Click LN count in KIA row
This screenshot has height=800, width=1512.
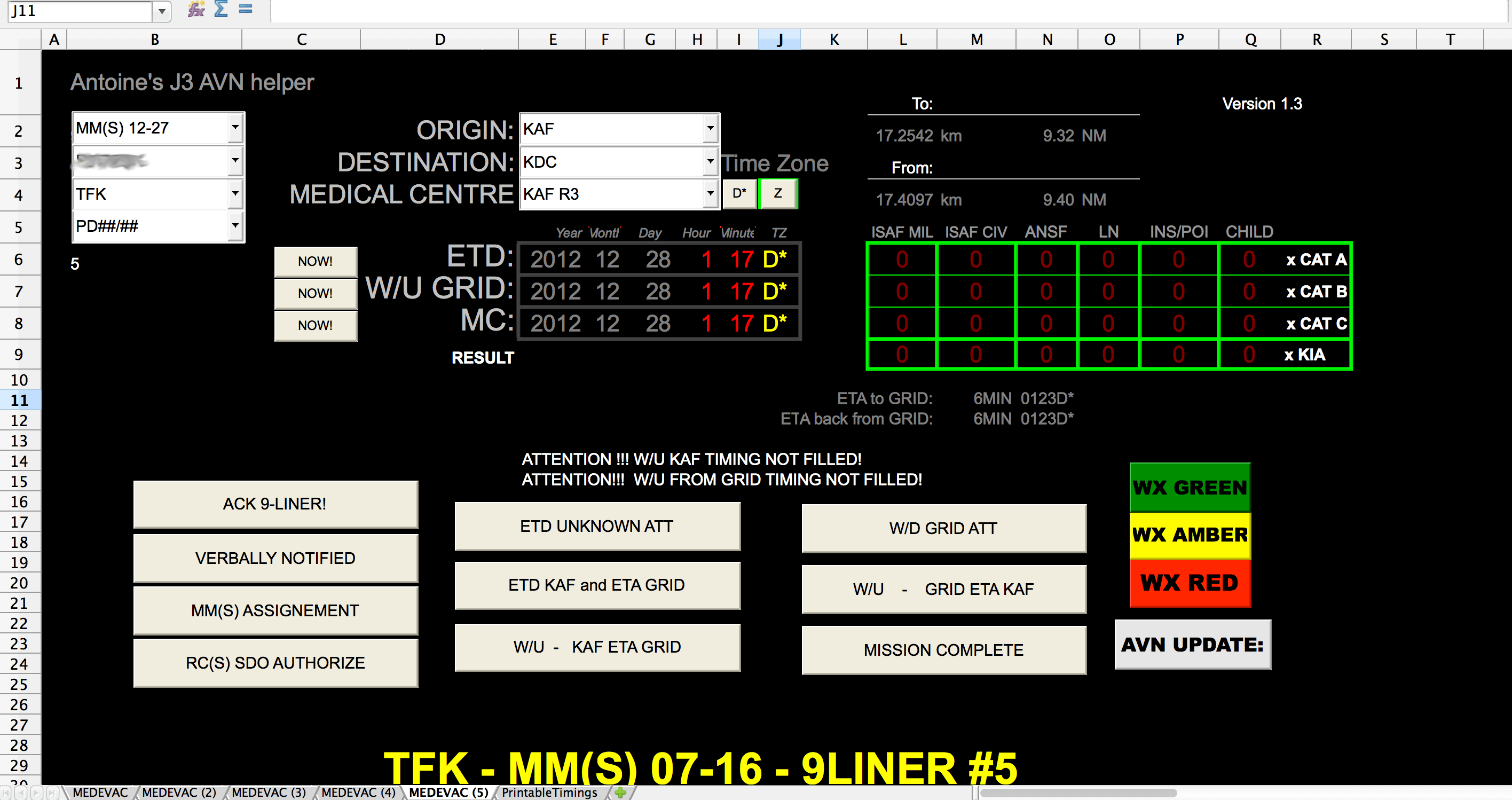click(1108, 355)
